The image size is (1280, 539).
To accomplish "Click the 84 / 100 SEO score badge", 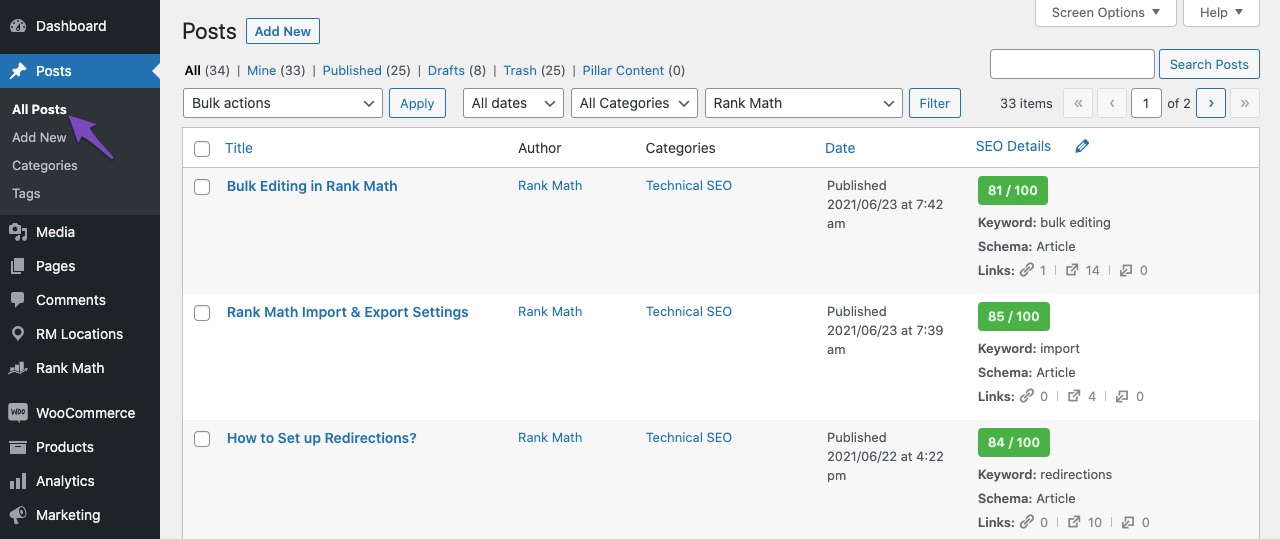I will (1013, 442).
